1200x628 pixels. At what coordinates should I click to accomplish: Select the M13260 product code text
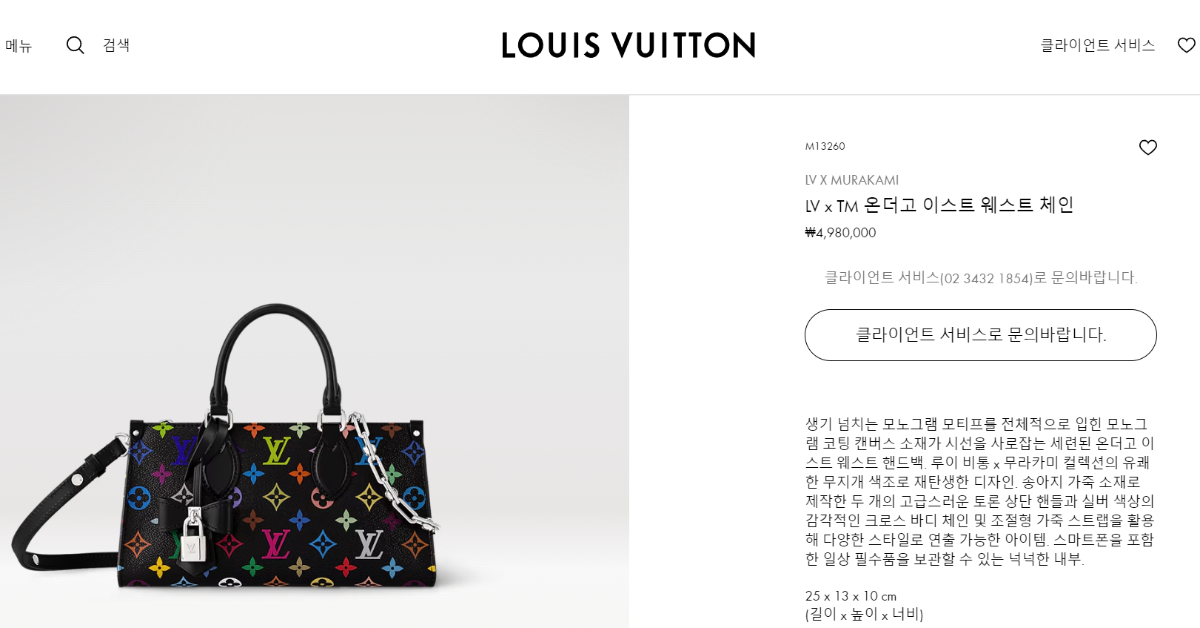pyautogui.click(x=825, y=146)
